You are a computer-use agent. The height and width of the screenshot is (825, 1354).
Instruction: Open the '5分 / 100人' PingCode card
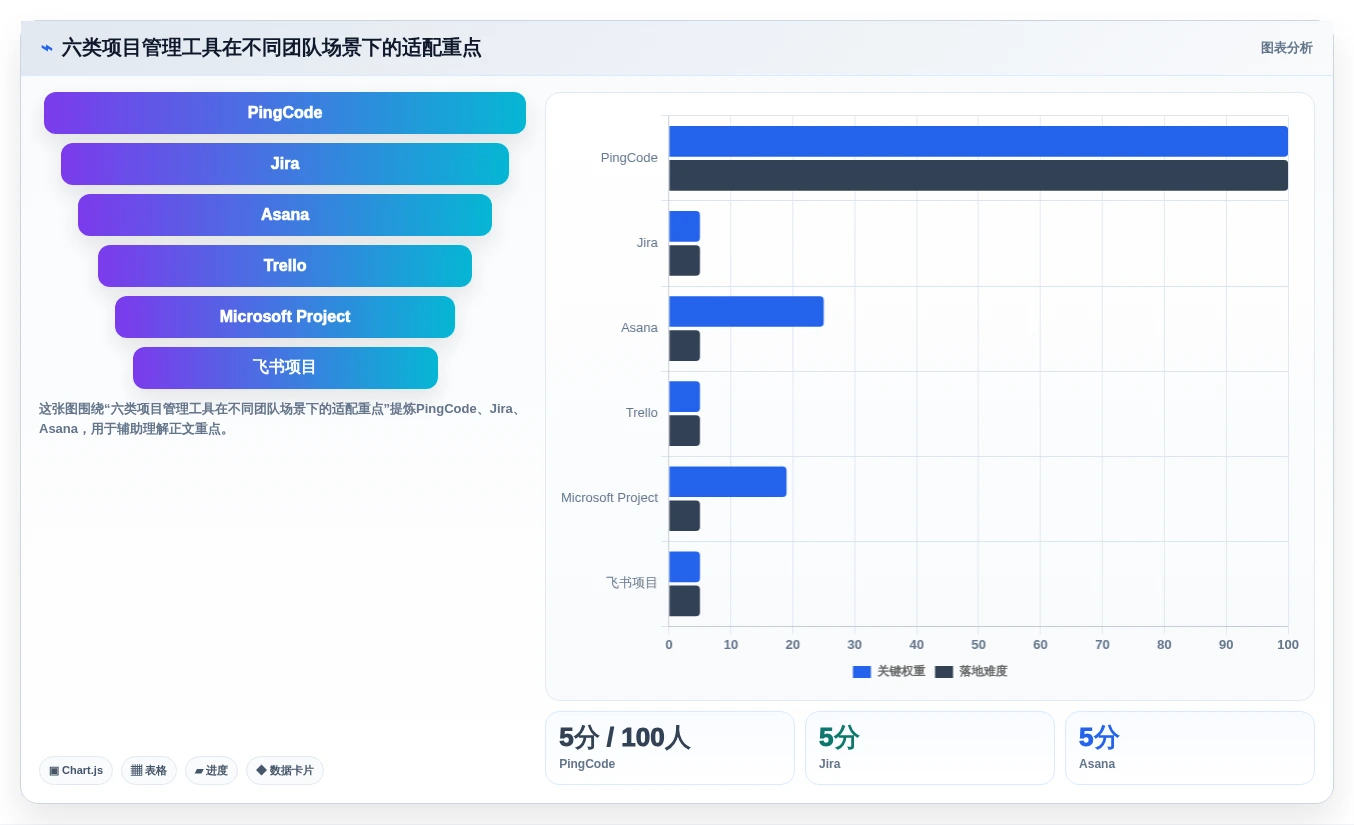tap(670, 748)
